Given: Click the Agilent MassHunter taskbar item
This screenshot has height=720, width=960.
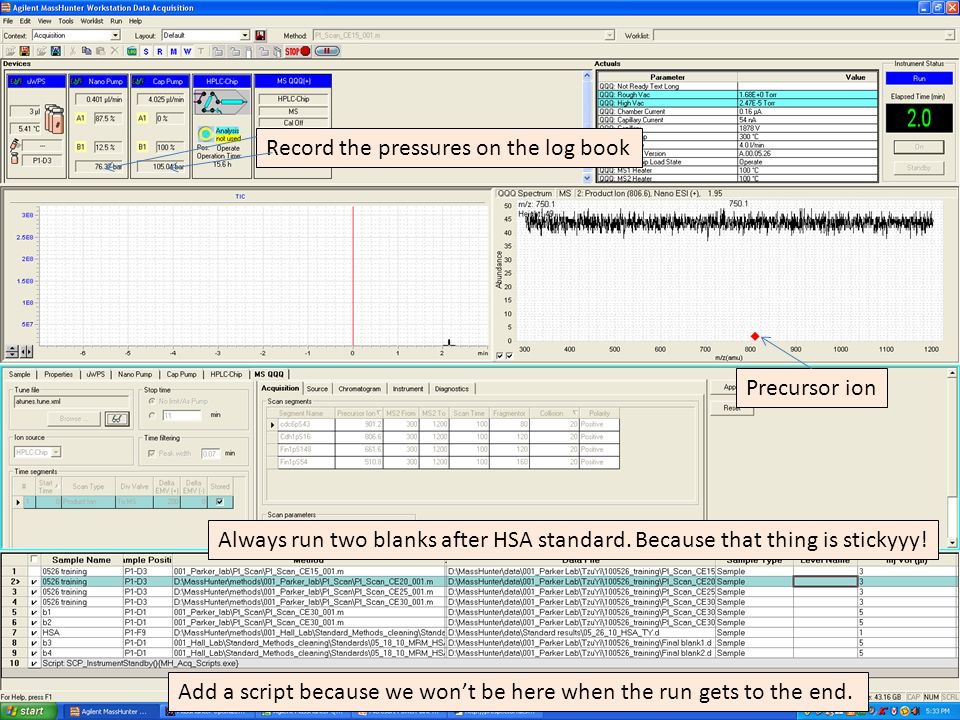Looking at the screenshot, I should [x=111, y=711].
